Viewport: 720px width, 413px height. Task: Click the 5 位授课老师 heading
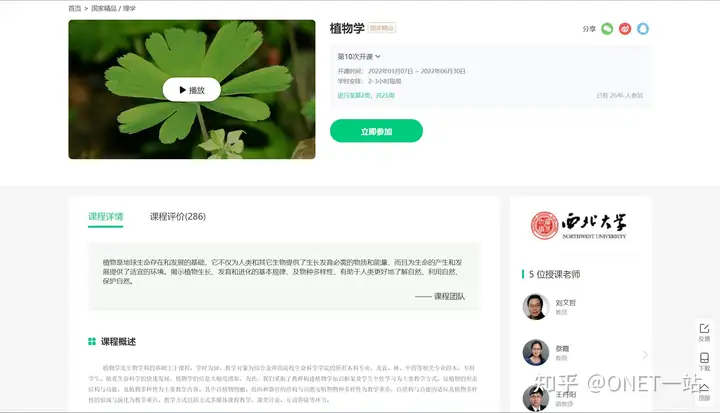[x=554, y=274]
